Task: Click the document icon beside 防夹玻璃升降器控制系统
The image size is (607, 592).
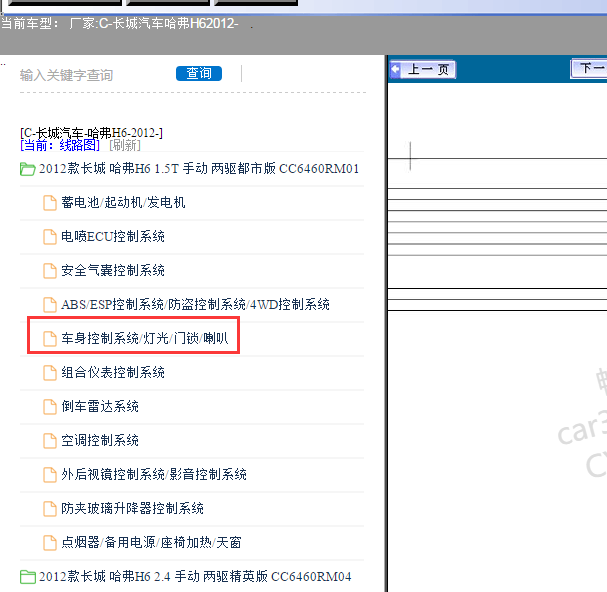Action: click(50, 509)
